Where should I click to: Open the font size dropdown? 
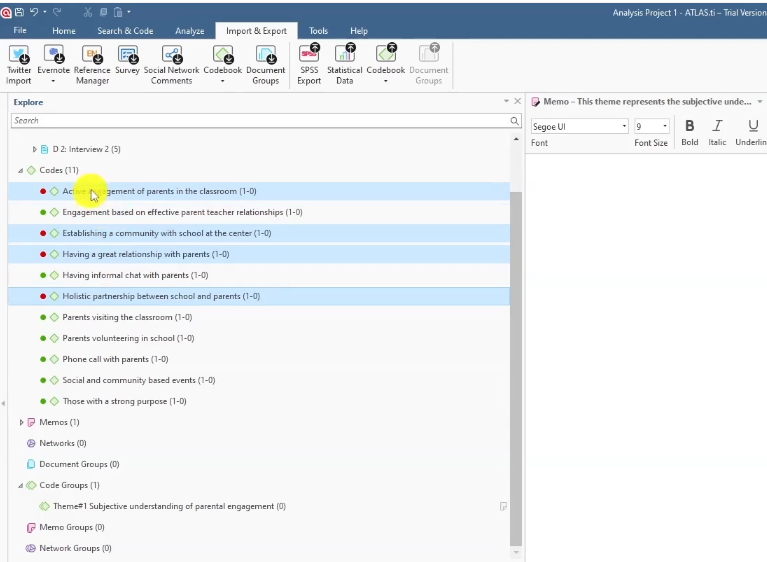tap(665, 127)
